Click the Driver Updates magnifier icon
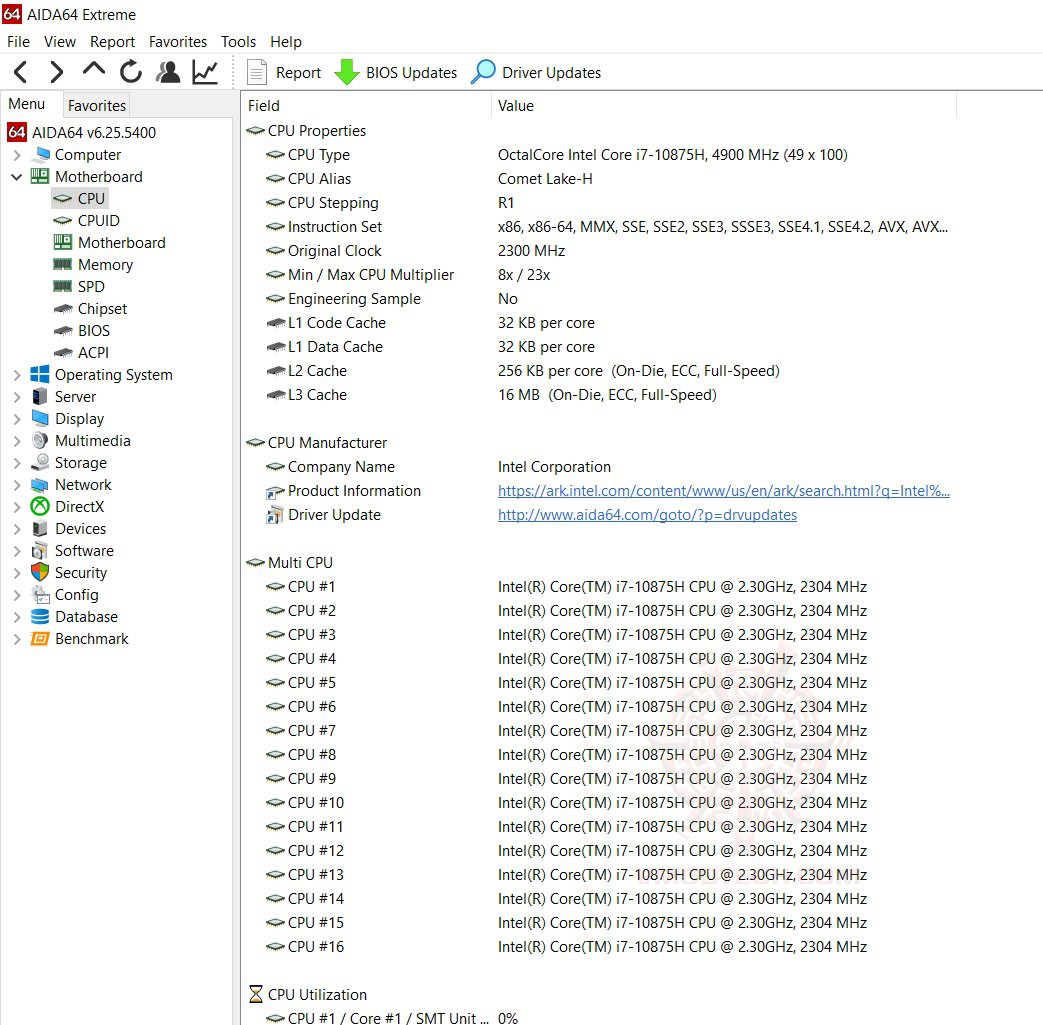The width and height of the screenshot is (1043, 1025). pyautogui.click(x=483, y=72)
